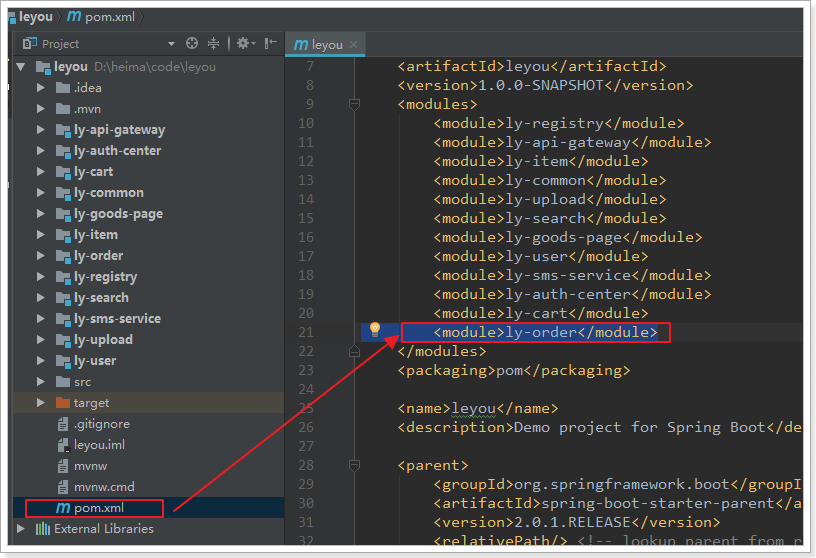Expand the ly-auth-center module
816x558 pixels.
[x=40, y=150]
